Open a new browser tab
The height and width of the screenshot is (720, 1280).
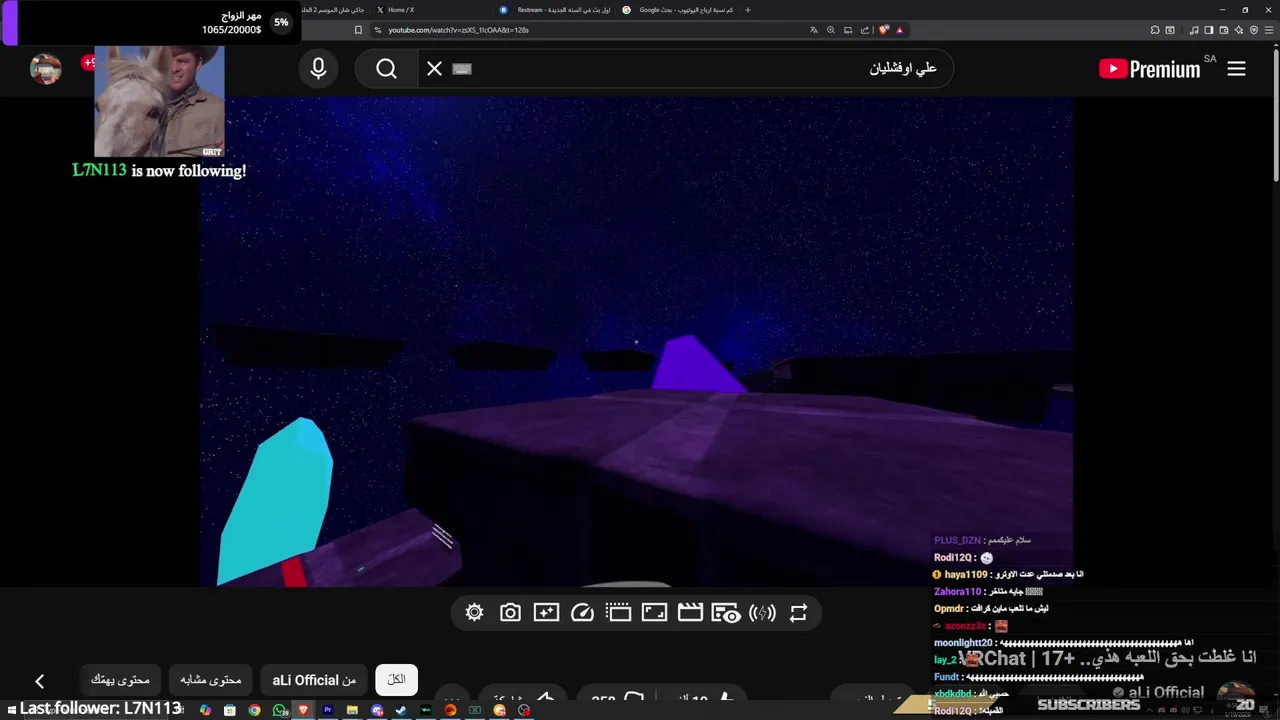748,10
